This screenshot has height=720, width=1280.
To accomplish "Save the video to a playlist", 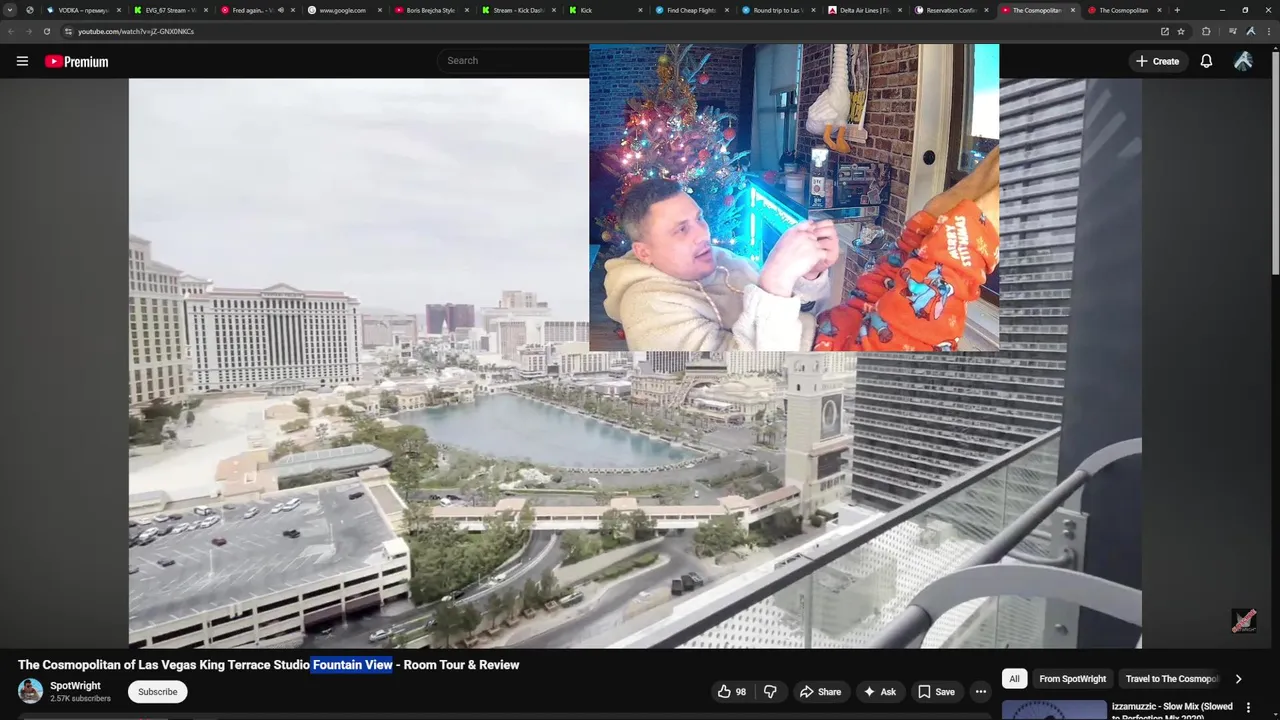I will (936, 692).
